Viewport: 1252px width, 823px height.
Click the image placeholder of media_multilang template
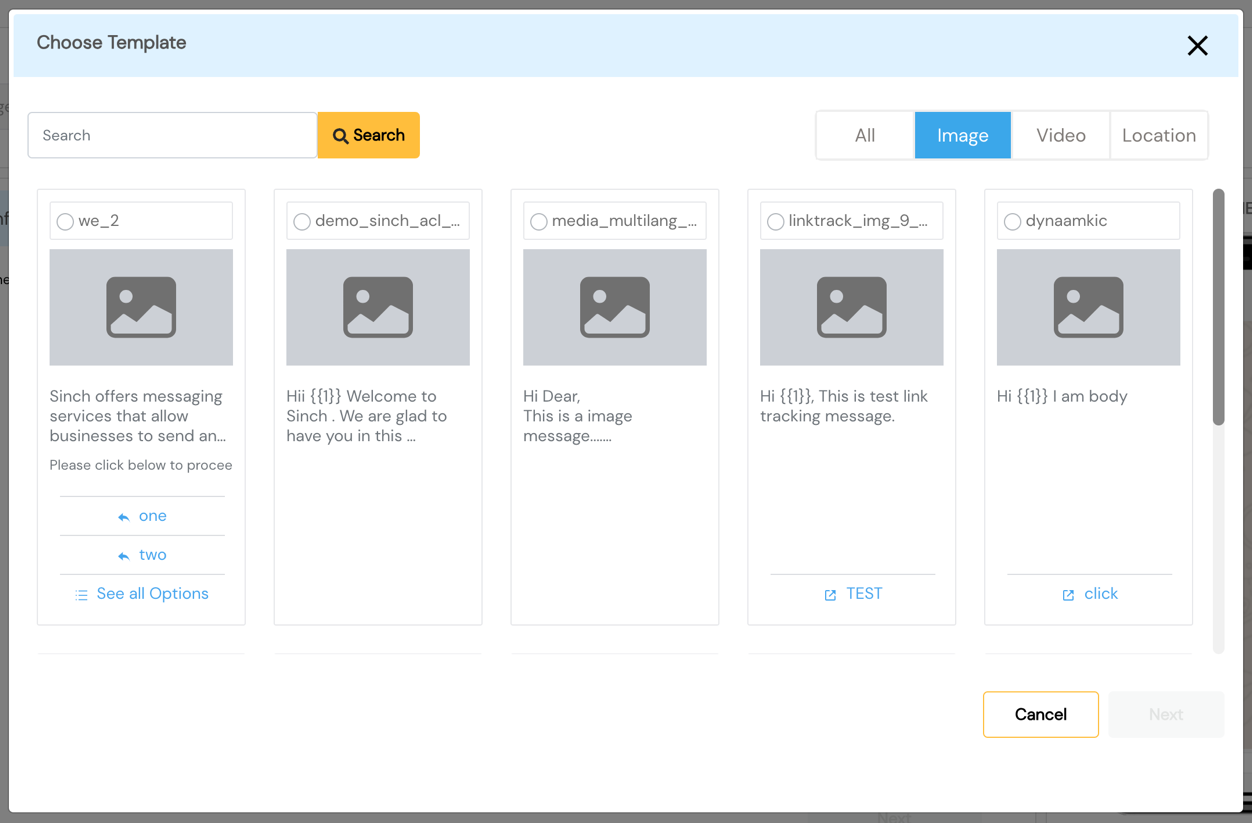pos(615,307)
